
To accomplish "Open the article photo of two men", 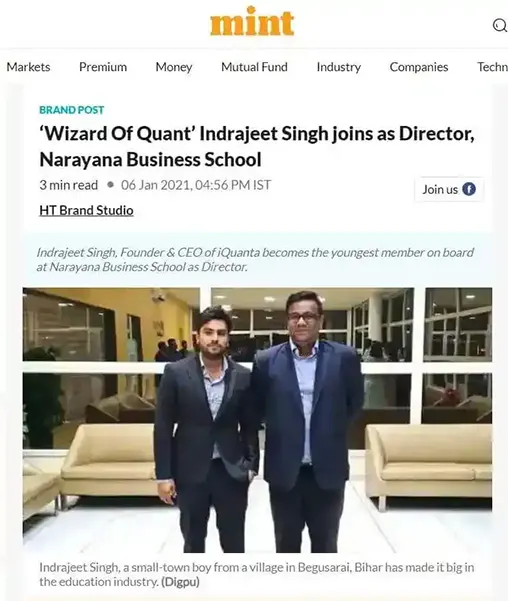I will coord(257,420).
